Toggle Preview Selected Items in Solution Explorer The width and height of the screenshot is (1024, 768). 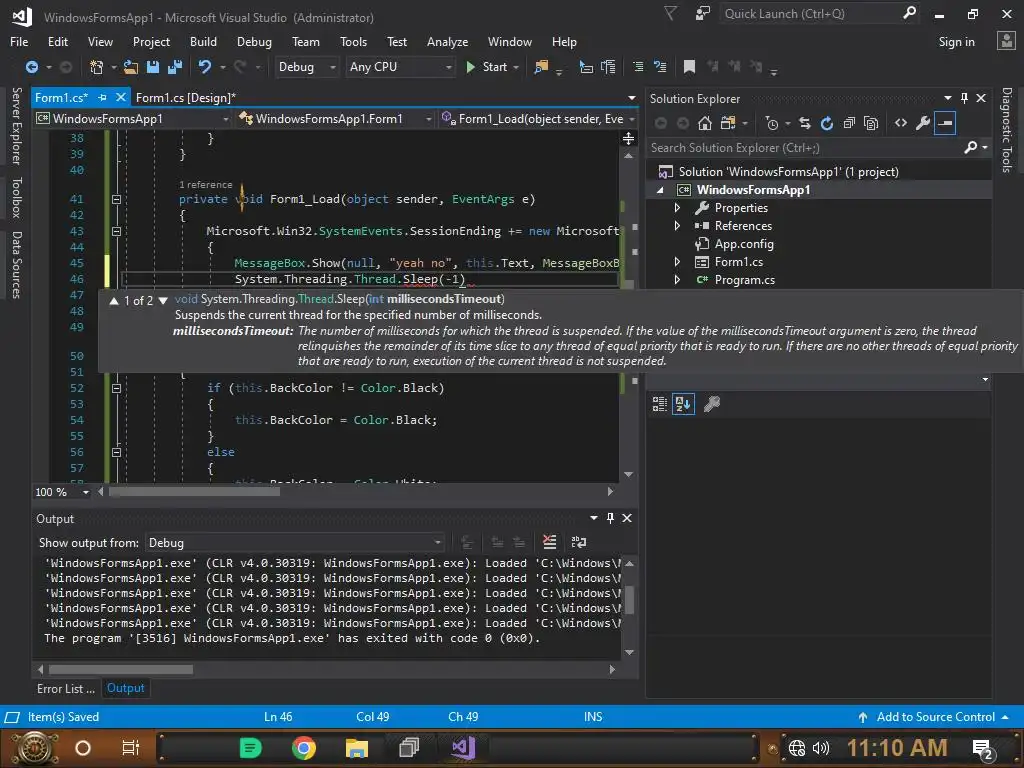point(945,123)
